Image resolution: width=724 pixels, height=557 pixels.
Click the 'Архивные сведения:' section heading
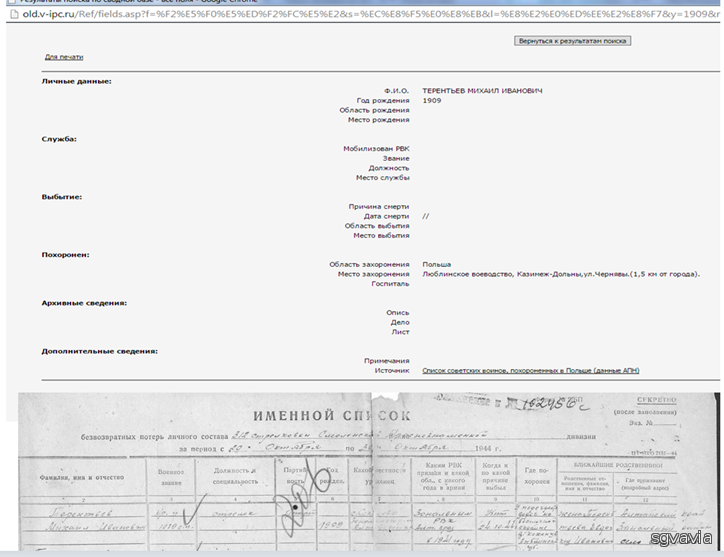tap(84, 303)
